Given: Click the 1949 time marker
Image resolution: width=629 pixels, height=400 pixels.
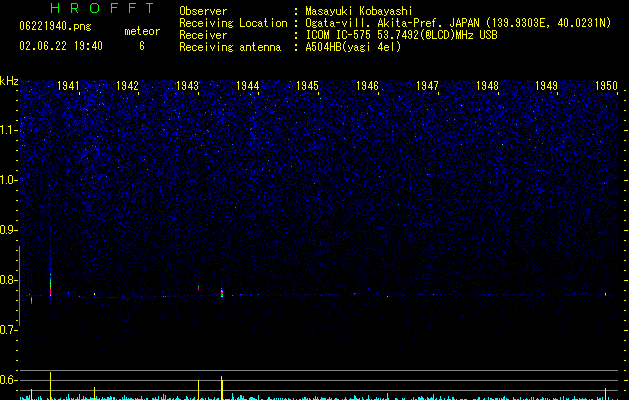Looking at the screenshot, I should click(546, 85).
